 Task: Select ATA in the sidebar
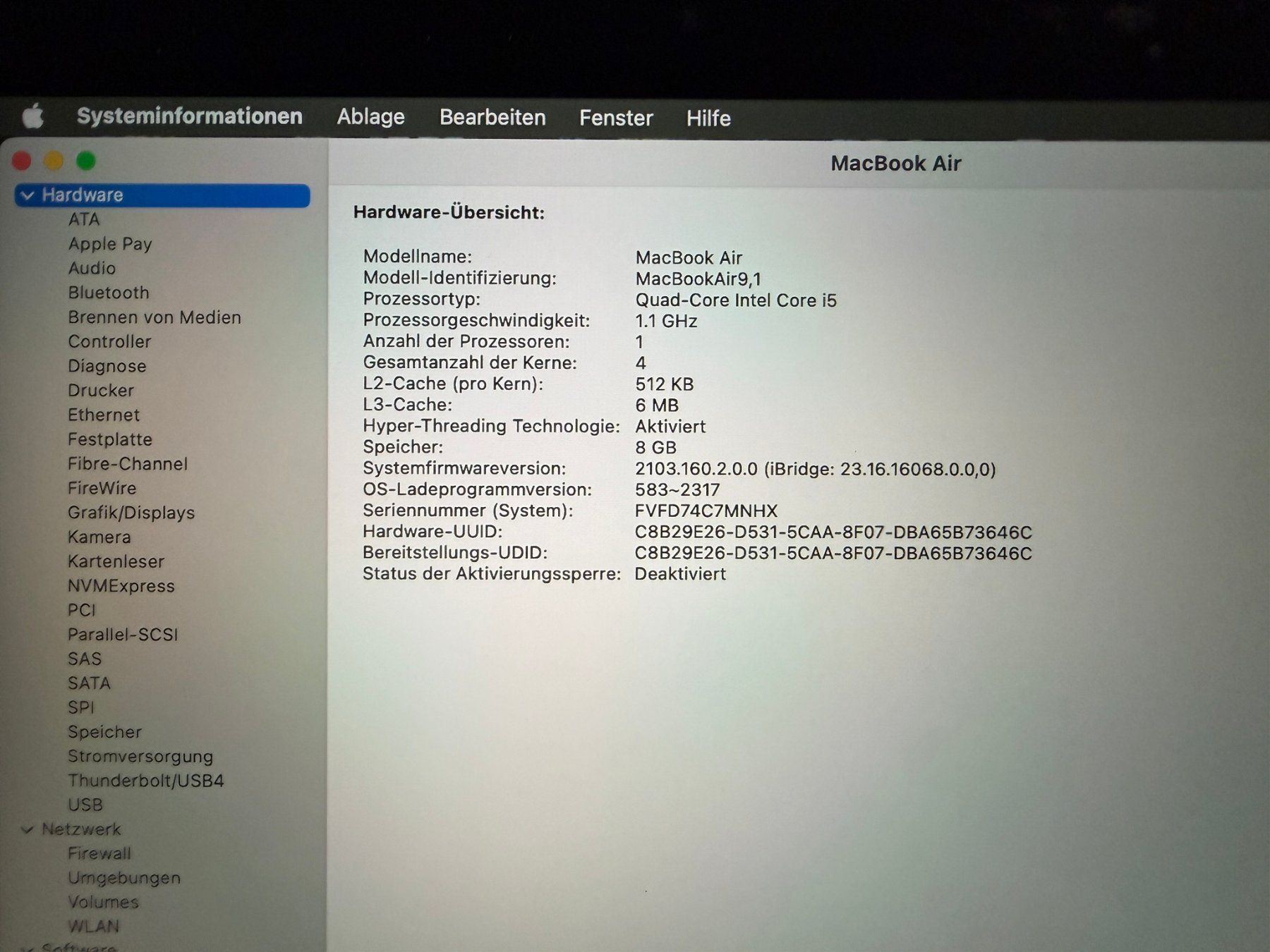click(84, 219)
